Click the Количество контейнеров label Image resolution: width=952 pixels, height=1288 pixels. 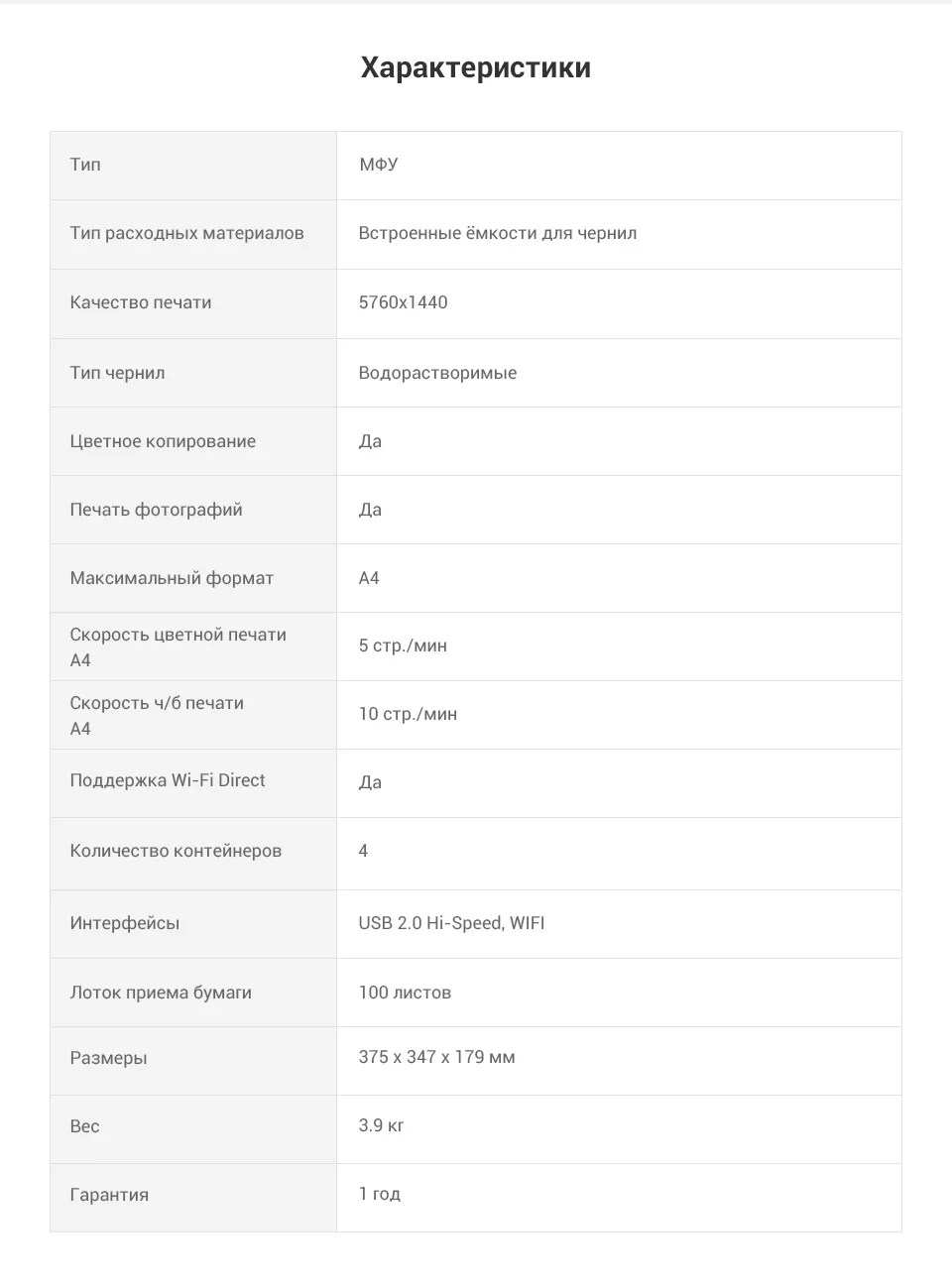(176, 851)
